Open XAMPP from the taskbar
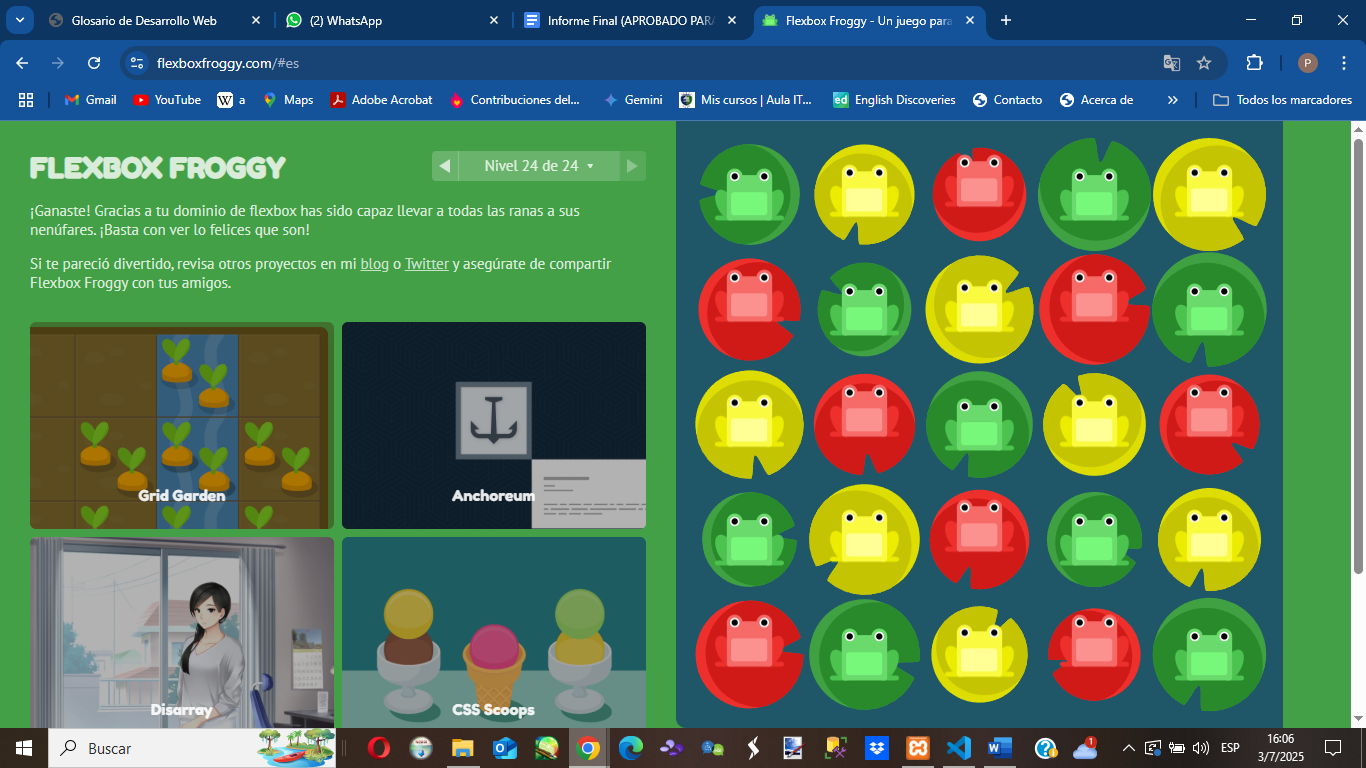 point(918,748)
